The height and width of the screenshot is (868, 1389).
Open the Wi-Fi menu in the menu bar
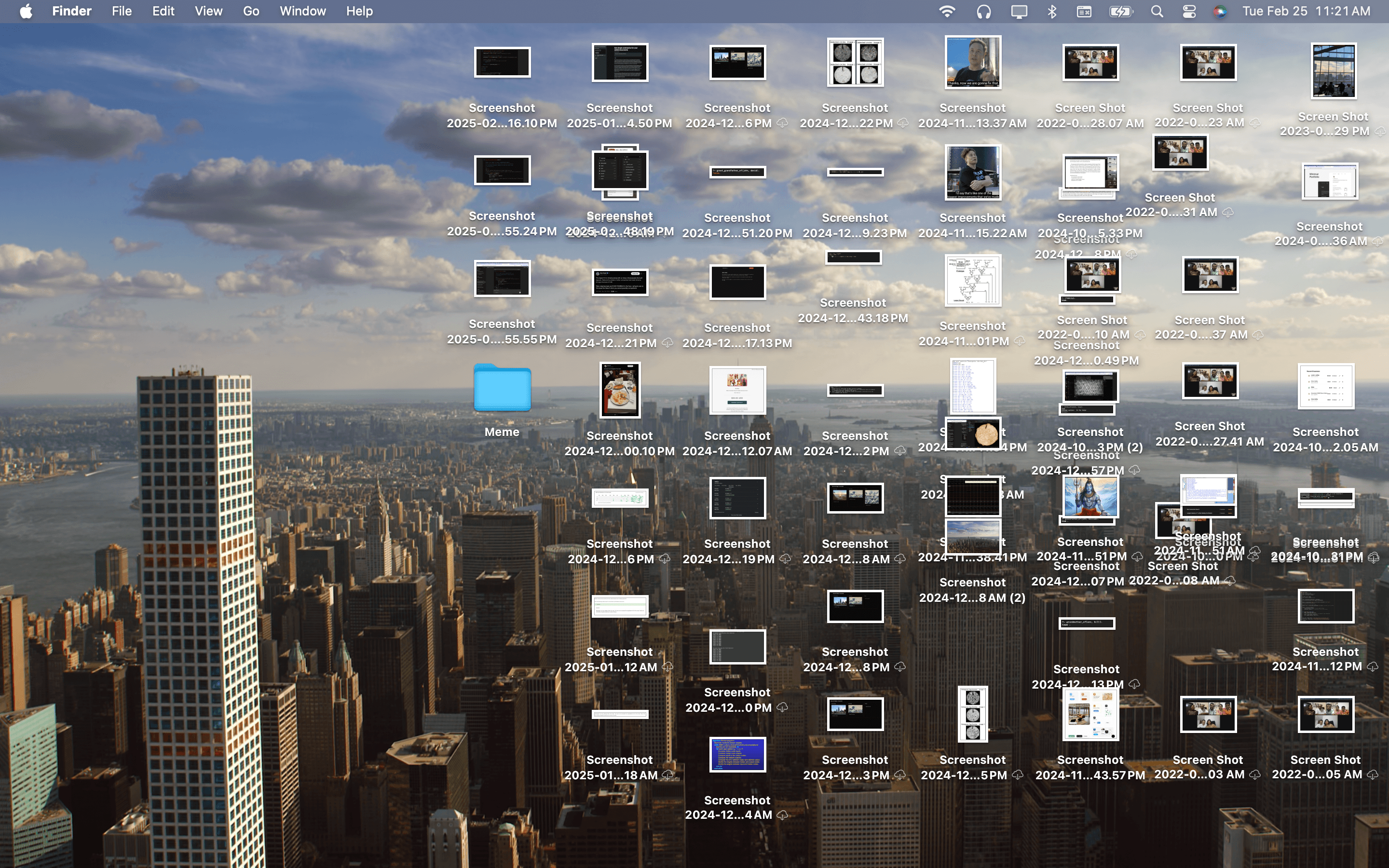[x=948, y=10]
